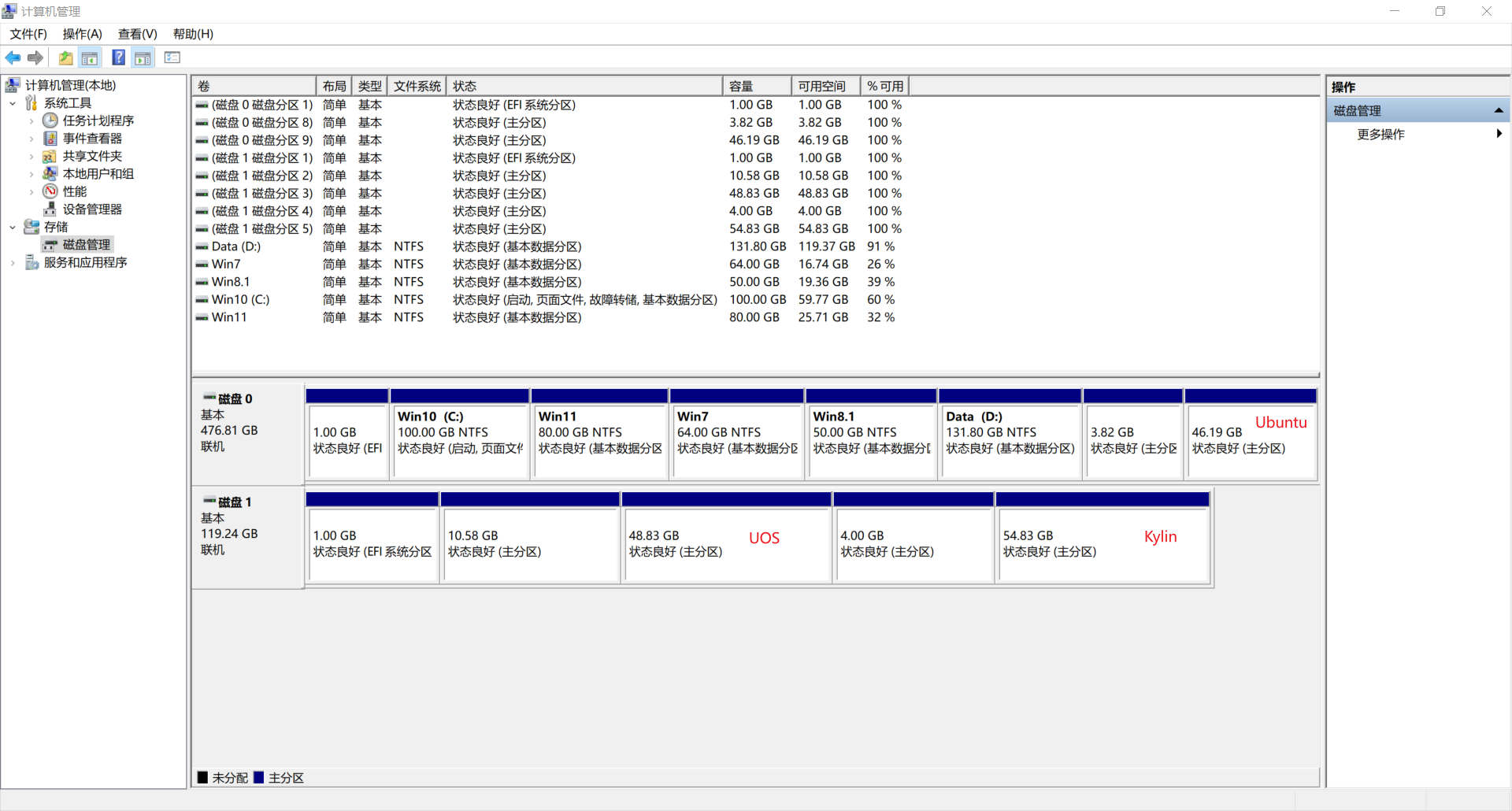Select Win7 64.00 GB partition block

(737, 434)
